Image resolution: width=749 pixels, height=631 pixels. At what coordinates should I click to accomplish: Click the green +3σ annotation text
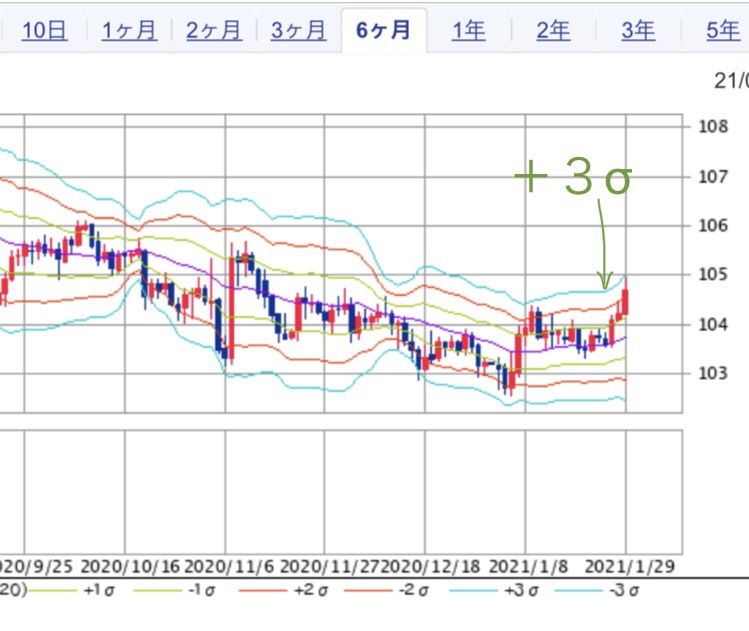pos(574,180)
